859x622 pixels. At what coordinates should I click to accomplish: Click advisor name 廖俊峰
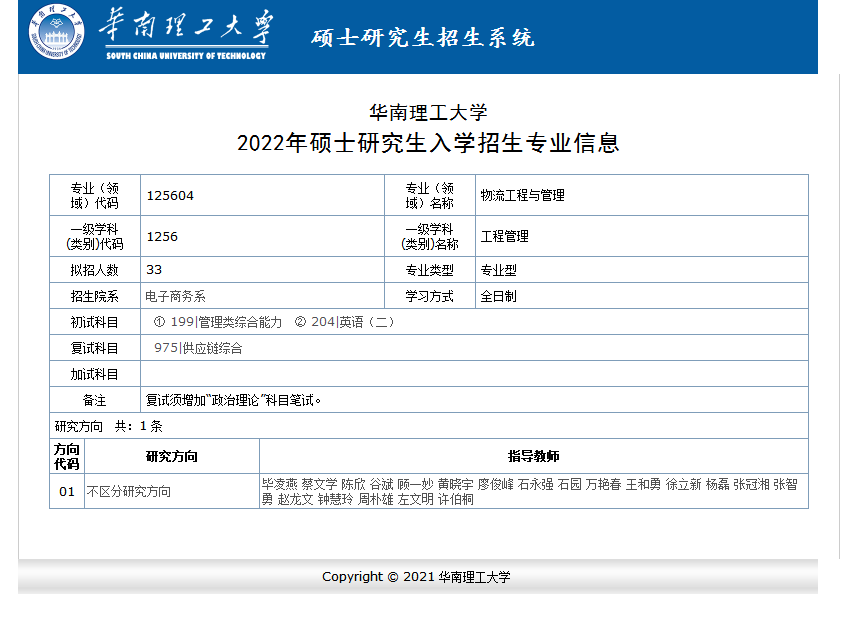(495, 484)
